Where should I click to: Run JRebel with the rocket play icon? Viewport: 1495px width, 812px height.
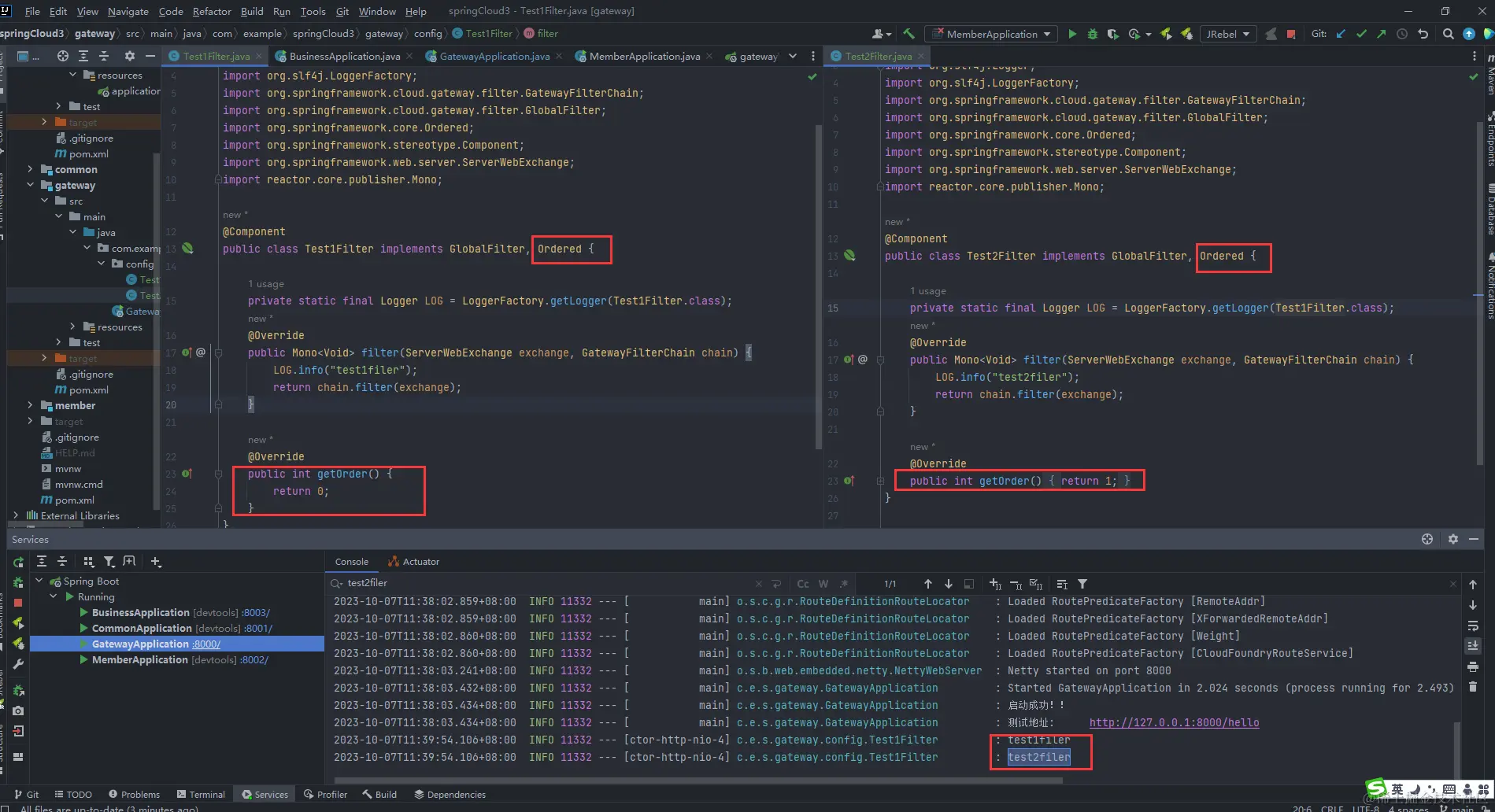pyautogui.click(x=1166, y=34)
